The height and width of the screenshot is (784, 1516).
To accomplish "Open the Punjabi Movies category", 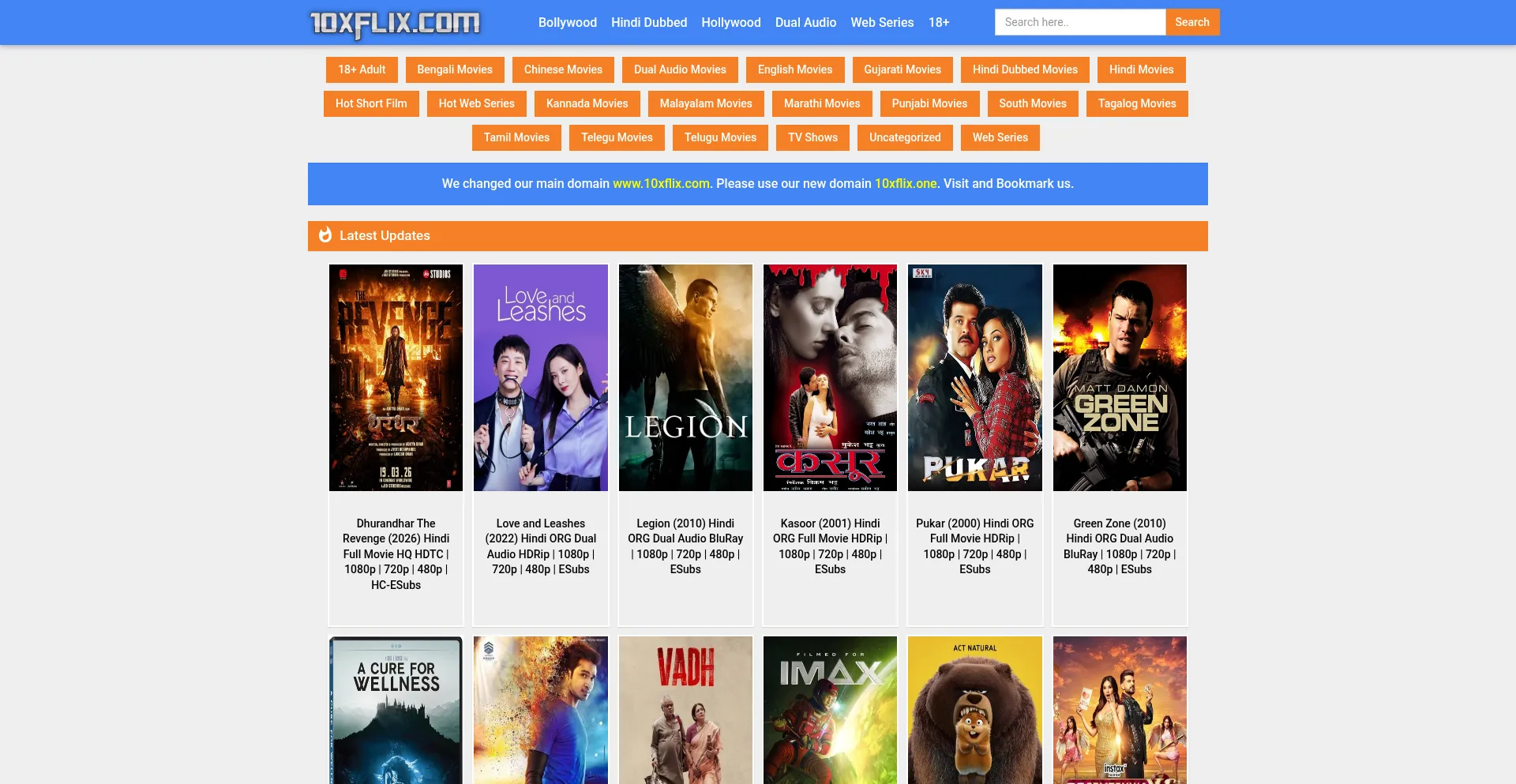I will pos(929,103).
